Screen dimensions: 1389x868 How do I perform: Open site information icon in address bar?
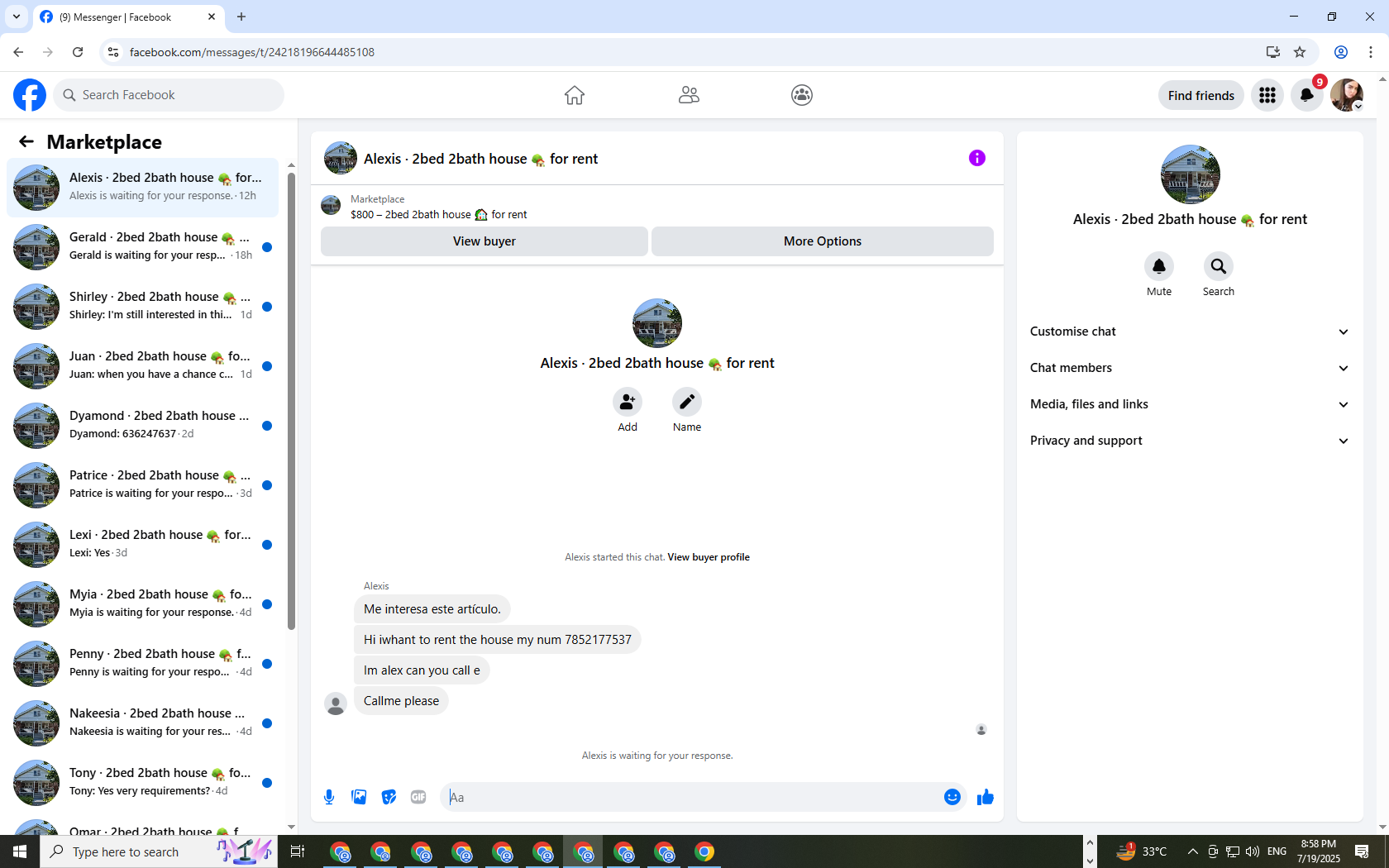[x=113, y=52]
